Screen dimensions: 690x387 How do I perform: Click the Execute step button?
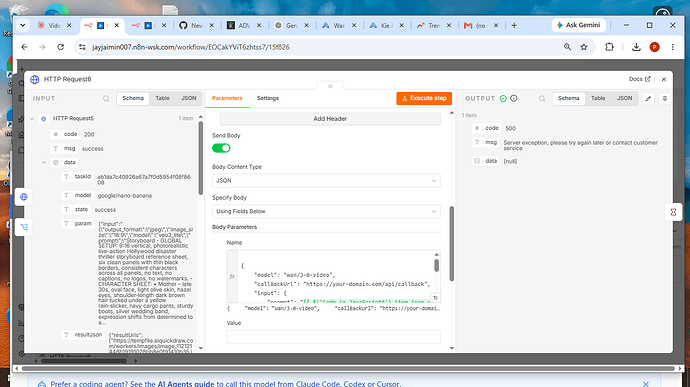[424, 98]
